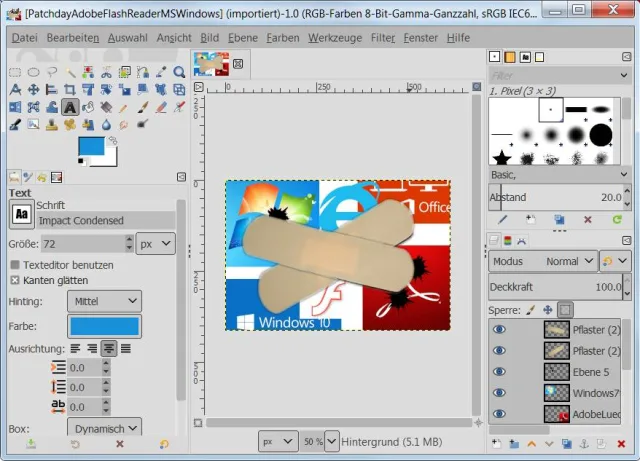The height and width of the screenshot is (461, 640).
Task: Hide the 'Ebene 5' layer via eye icon
Action: (499, 371)
